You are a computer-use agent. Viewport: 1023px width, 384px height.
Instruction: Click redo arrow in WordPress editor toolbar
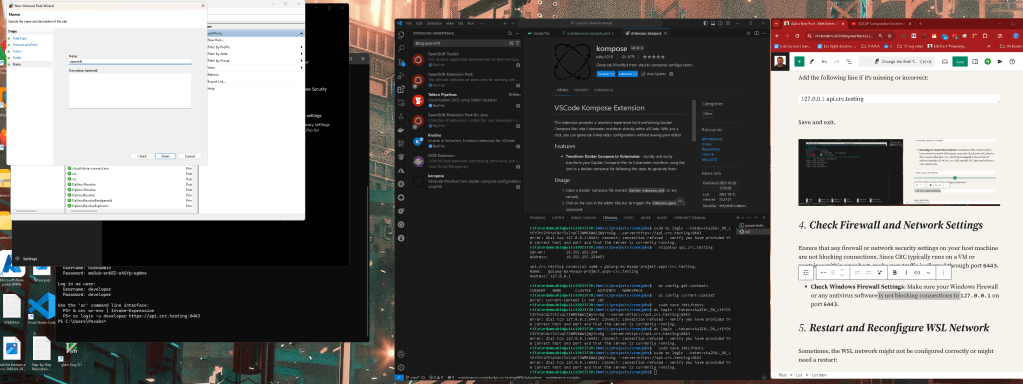[x=836, y=62]
